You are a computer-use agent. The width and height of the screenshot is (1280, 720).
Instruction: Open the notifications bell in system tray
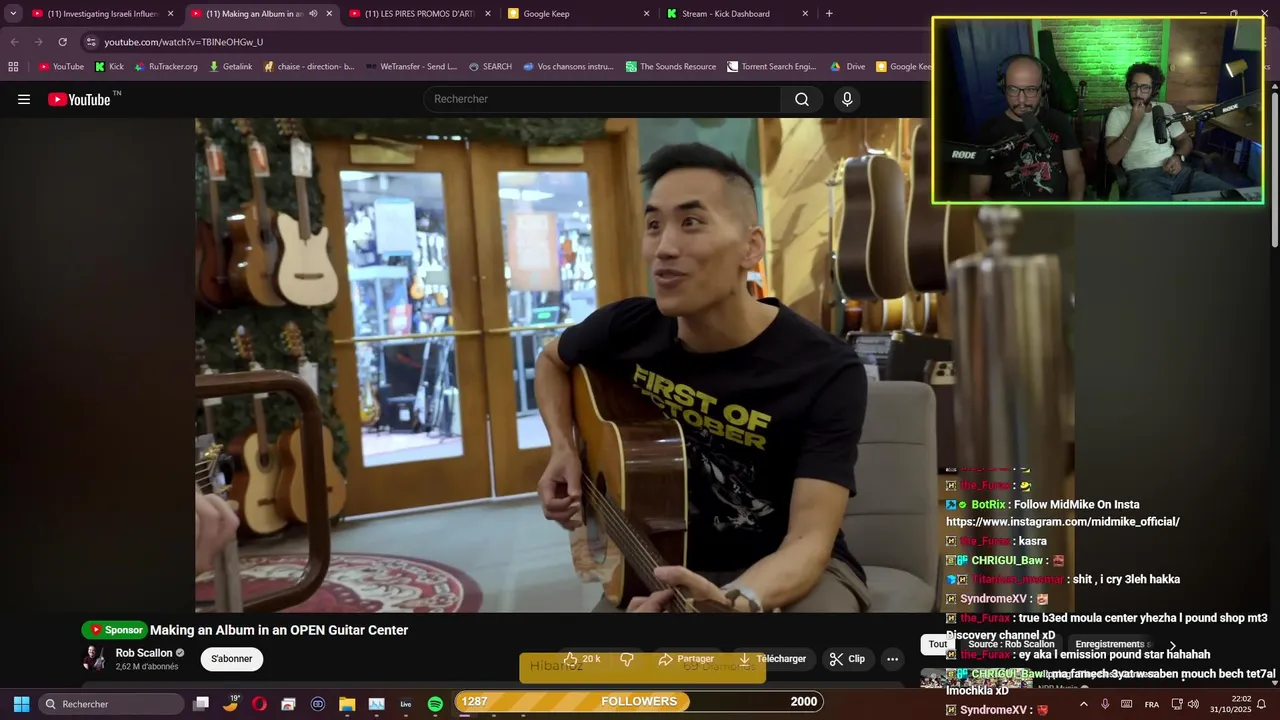[x=1262, y=704]
